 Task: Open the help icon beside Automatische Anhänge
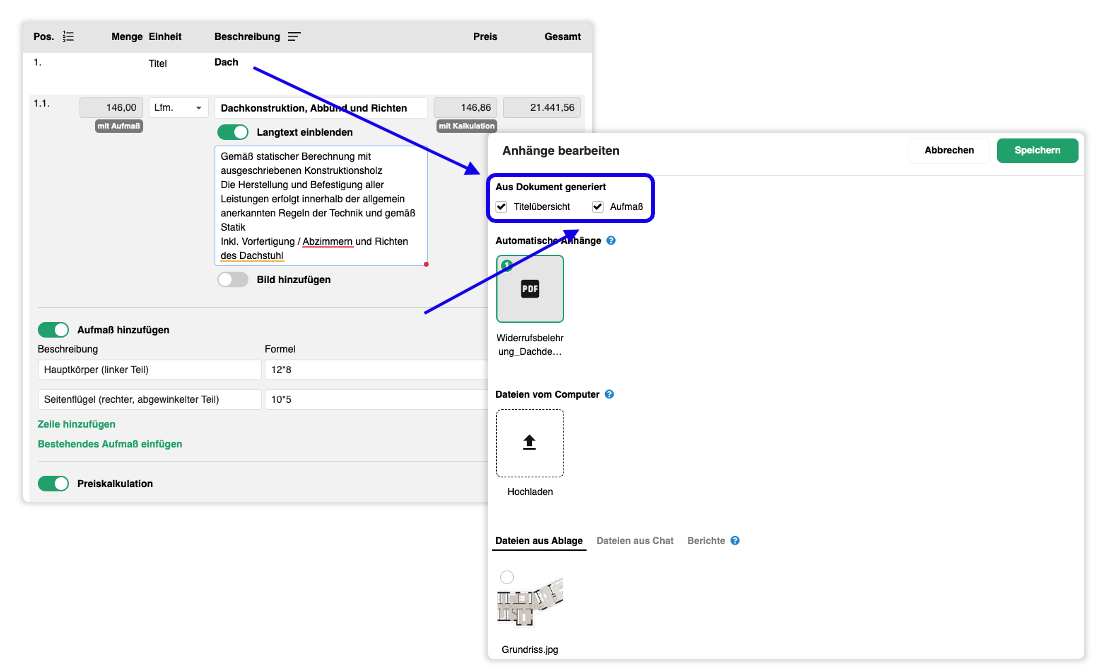coord(611,240)
